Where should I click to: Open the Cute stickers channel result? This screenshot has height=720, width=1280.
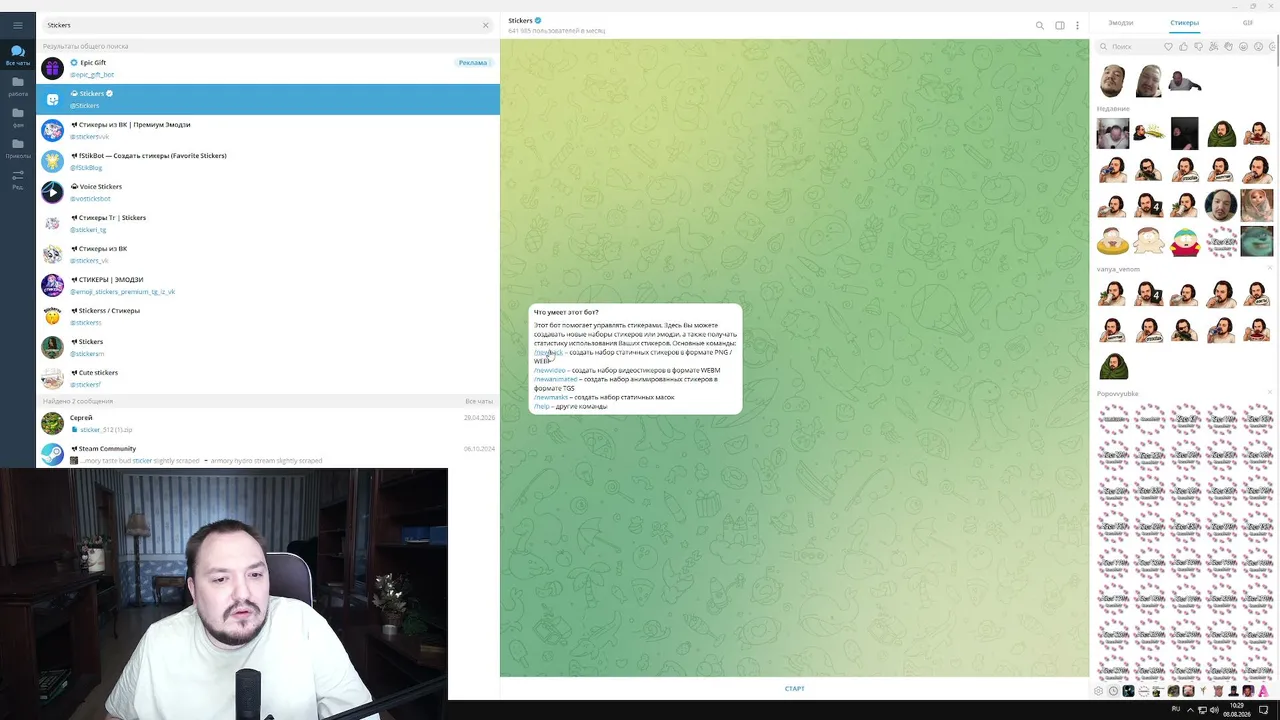tap(268, 378)
